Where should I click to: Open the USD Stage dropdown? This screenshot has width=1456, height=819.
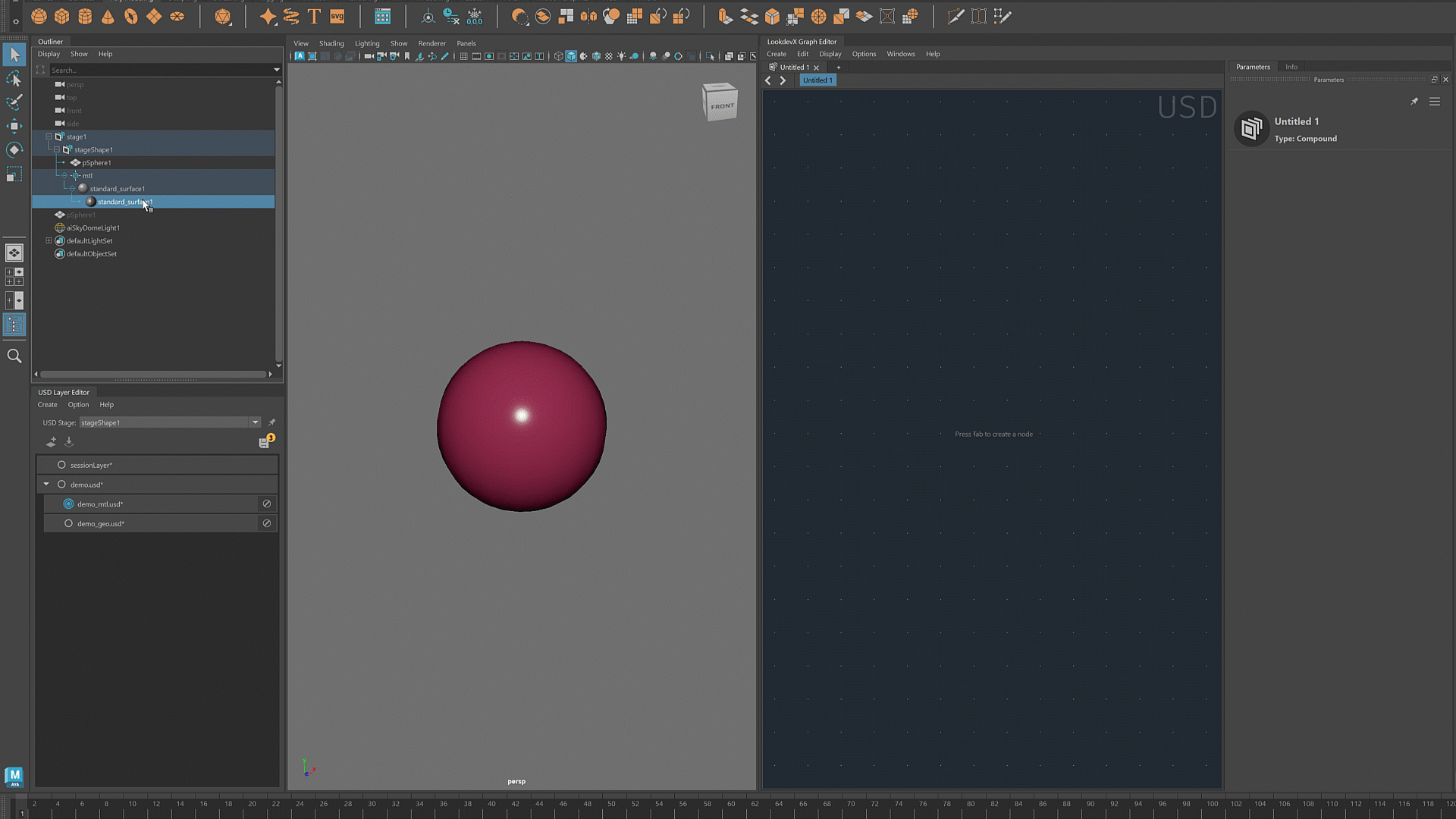pos(255,422)
